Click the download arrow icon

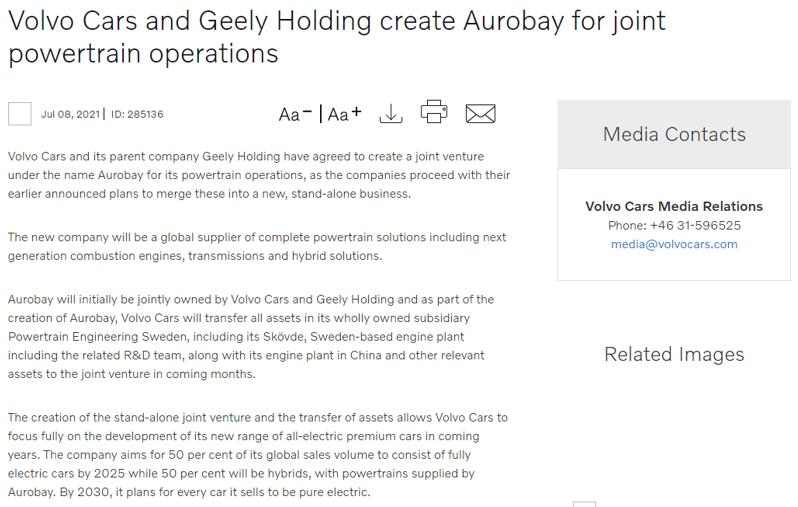pyautogui.click(x=390, y=114)
